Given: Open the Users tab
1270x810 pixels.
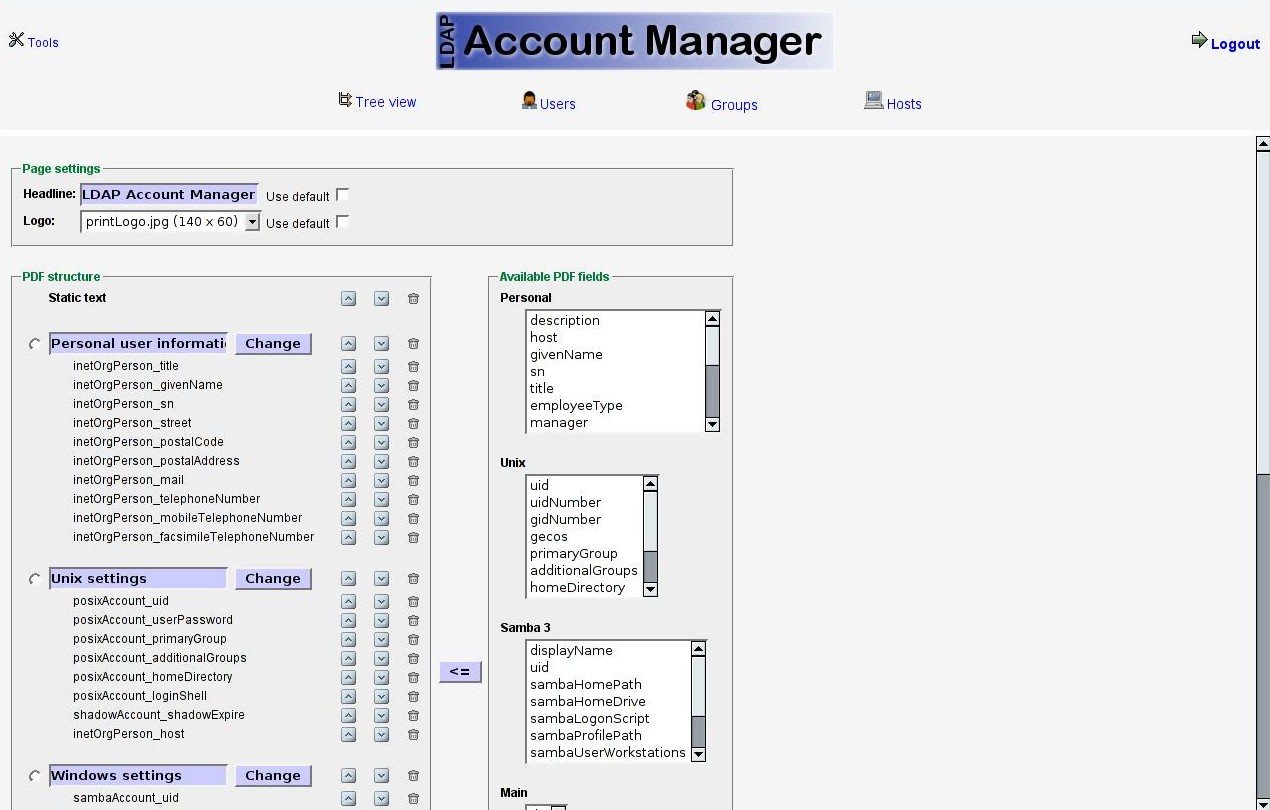Looking at the screenshot, I should (549, 103).
